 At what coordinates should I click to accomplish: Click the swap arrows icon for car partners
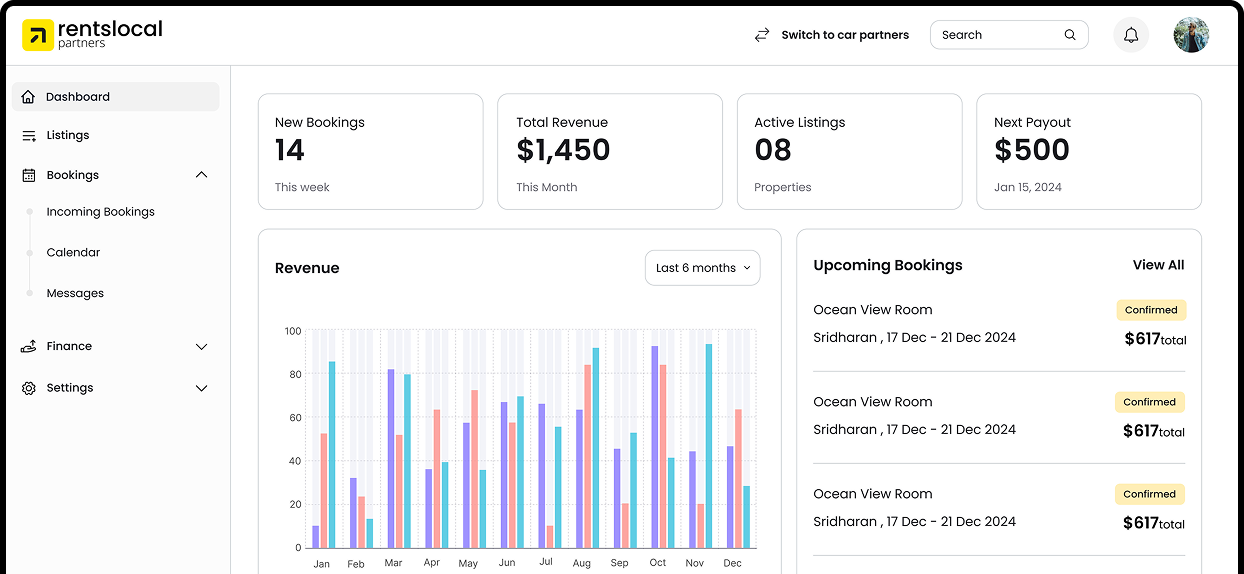click(x=762, y=35)
